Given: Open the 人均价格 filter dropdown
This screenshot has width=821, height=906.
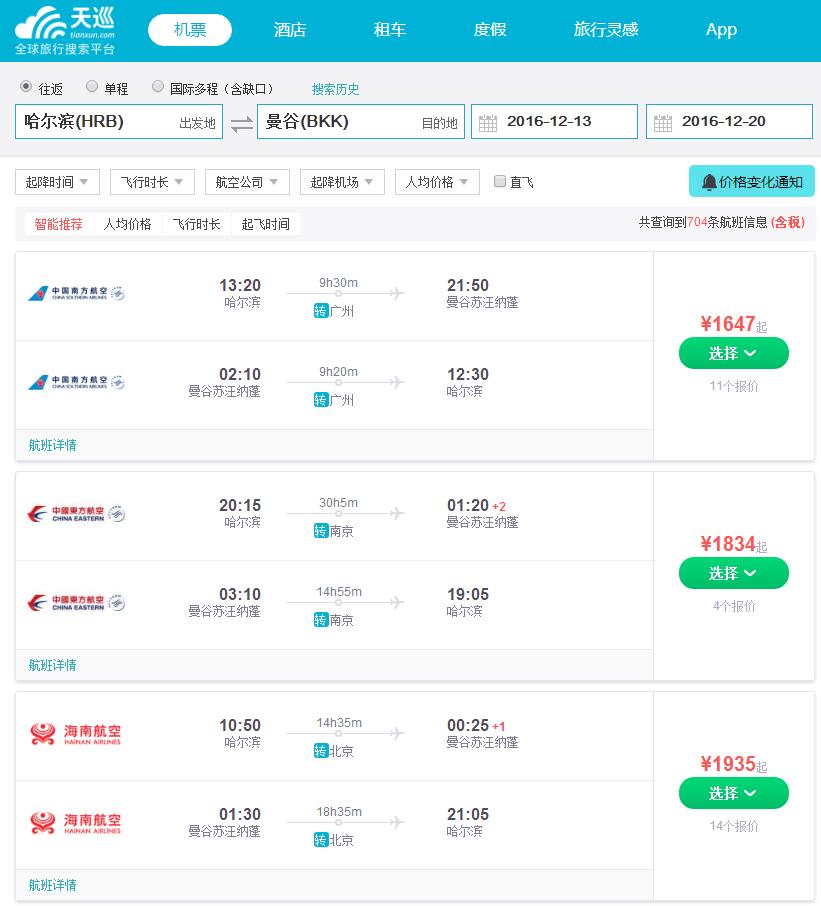Looking at the screenshot, I should 437,182.
